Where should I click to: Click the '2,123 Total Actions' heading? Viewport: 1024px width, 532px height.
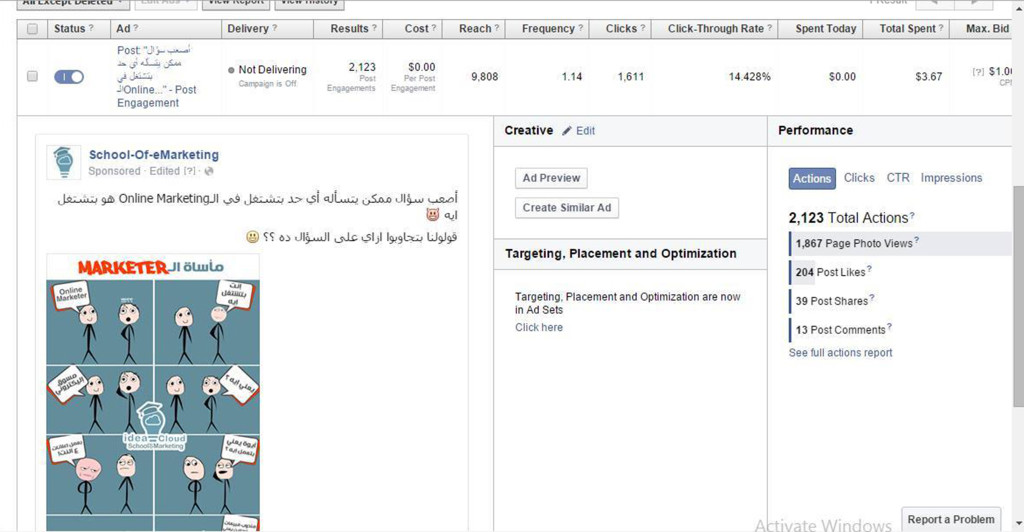click(848, 218)
